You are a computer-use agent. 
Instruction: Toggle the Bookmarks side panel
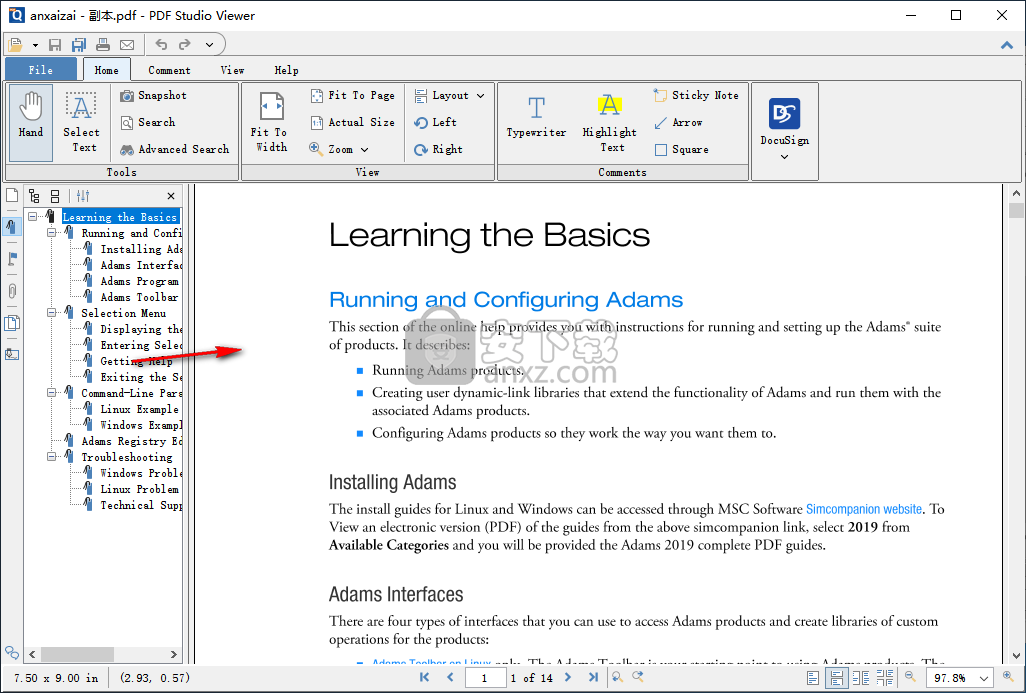pyautogui.click(x=12, y=226)
